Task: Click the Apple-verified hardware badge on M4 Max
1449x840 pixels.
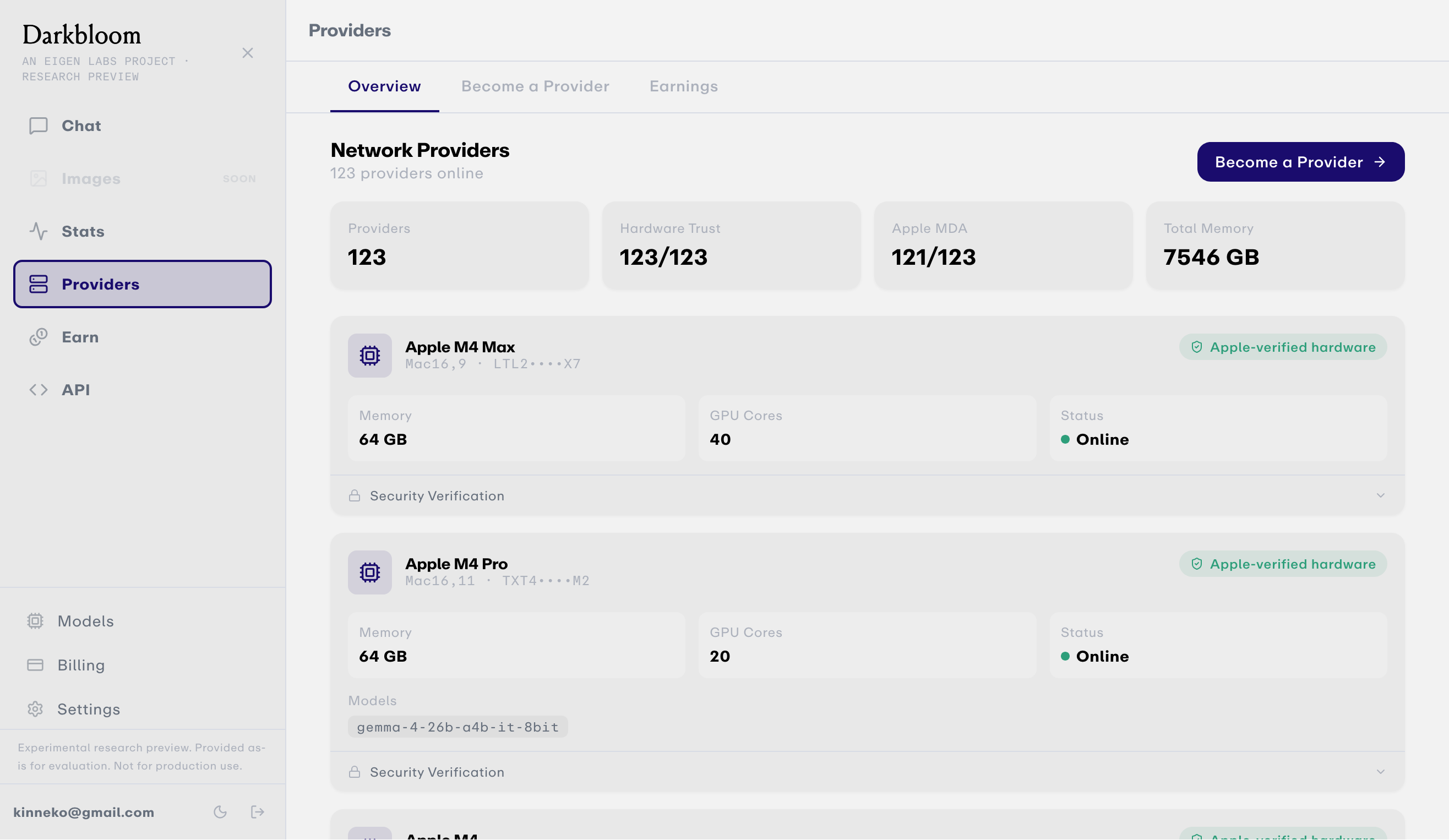Action: (1284, 347)
